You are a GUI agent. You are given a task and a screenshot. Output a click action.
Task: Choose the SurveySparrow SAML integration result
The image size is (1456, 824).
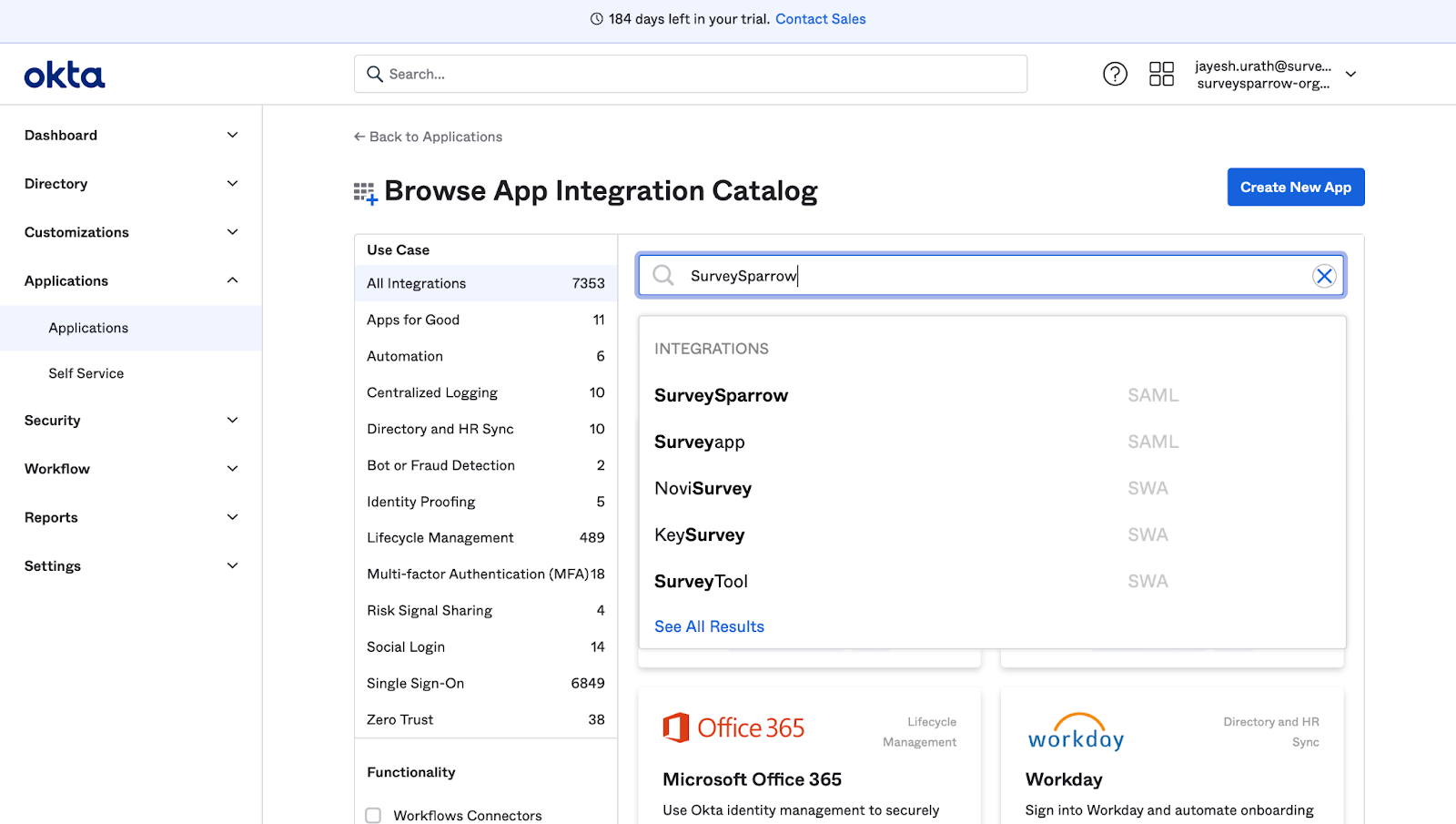(721, 395)
